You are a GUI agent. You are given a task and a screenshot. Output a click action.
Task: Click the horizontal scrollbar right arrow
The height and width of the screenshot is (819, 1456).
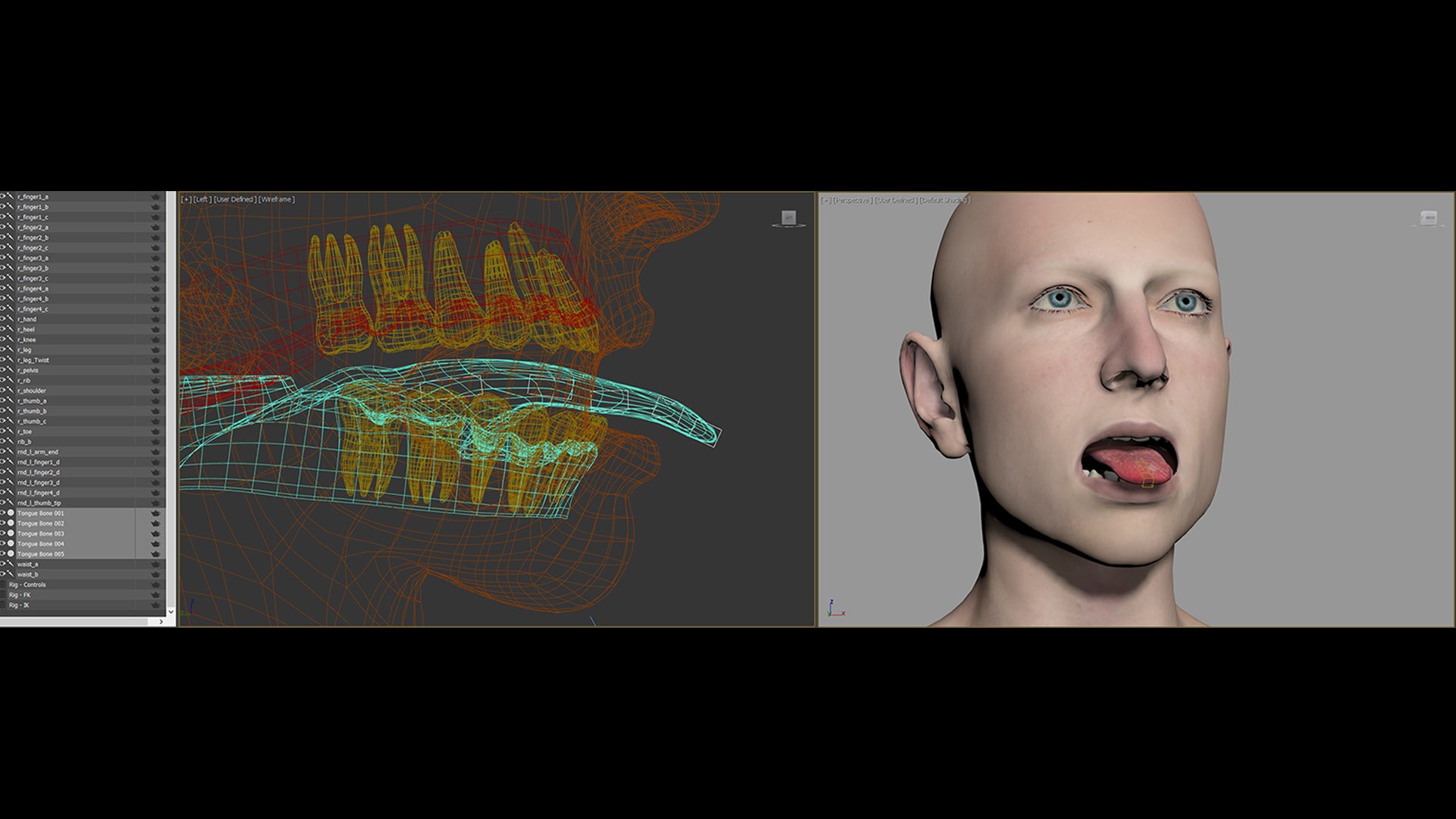(161, 622)
